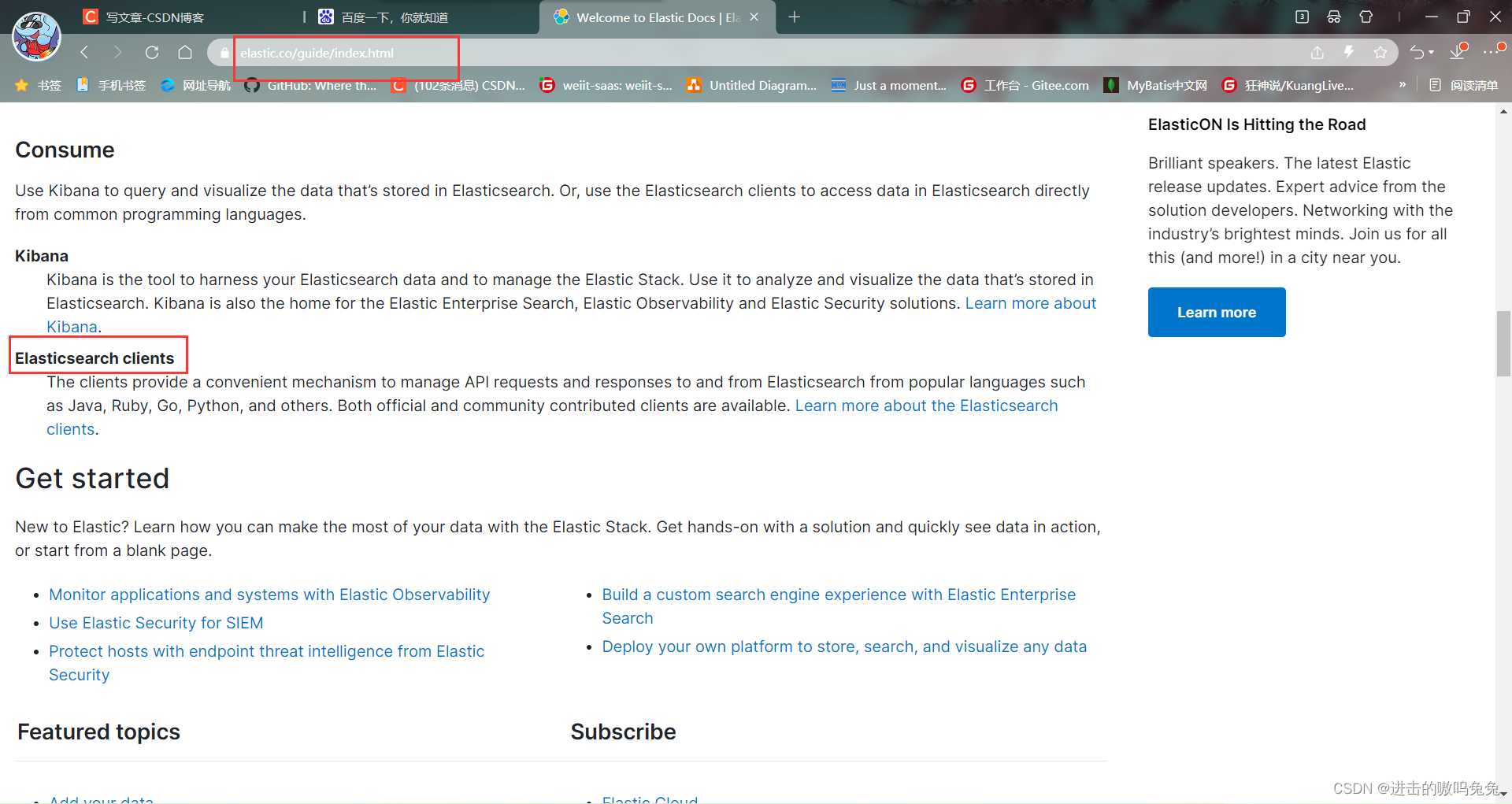Click the lightning speed mode icon

tap(1349, 52)
